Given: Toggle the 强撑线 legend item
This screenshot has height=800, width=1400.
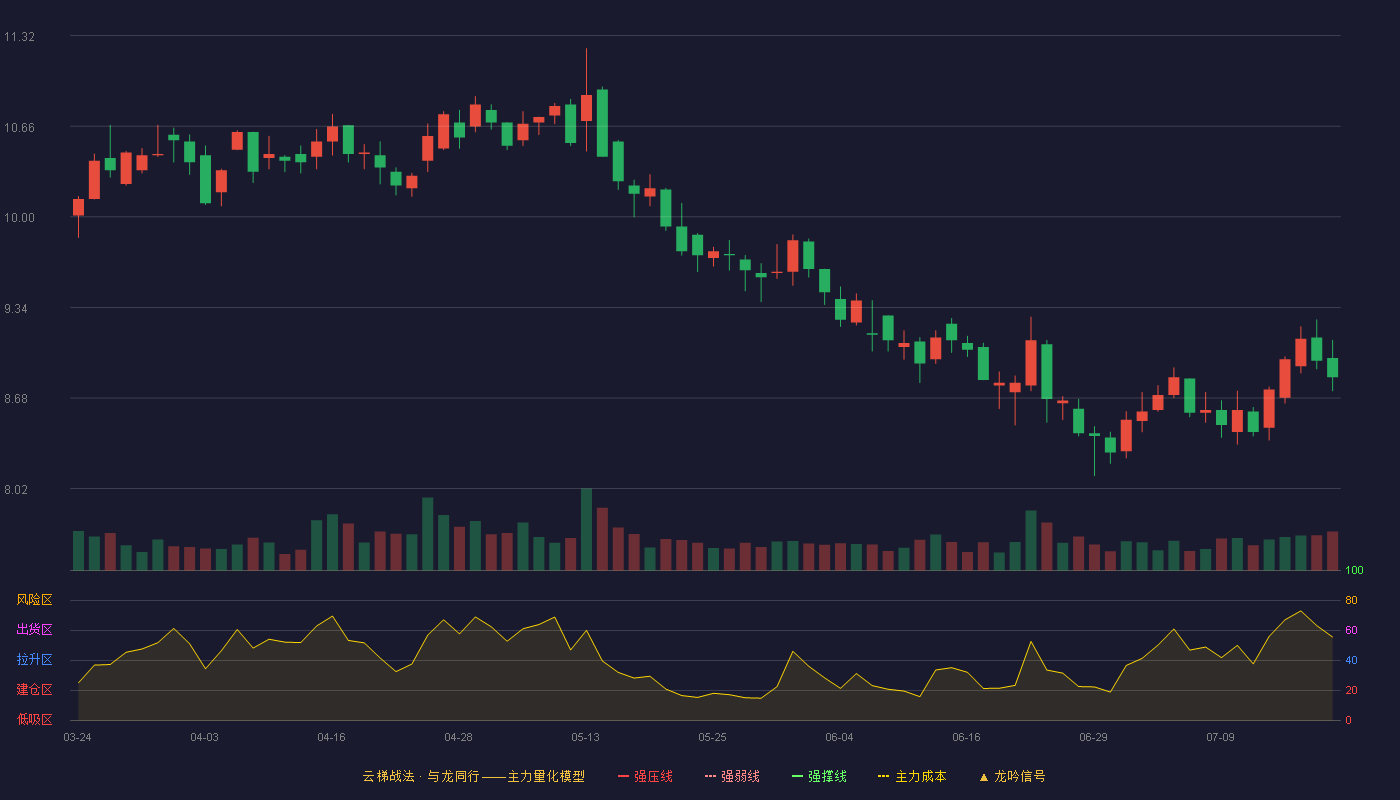Looking at the screenshot, I should point(819,776).
